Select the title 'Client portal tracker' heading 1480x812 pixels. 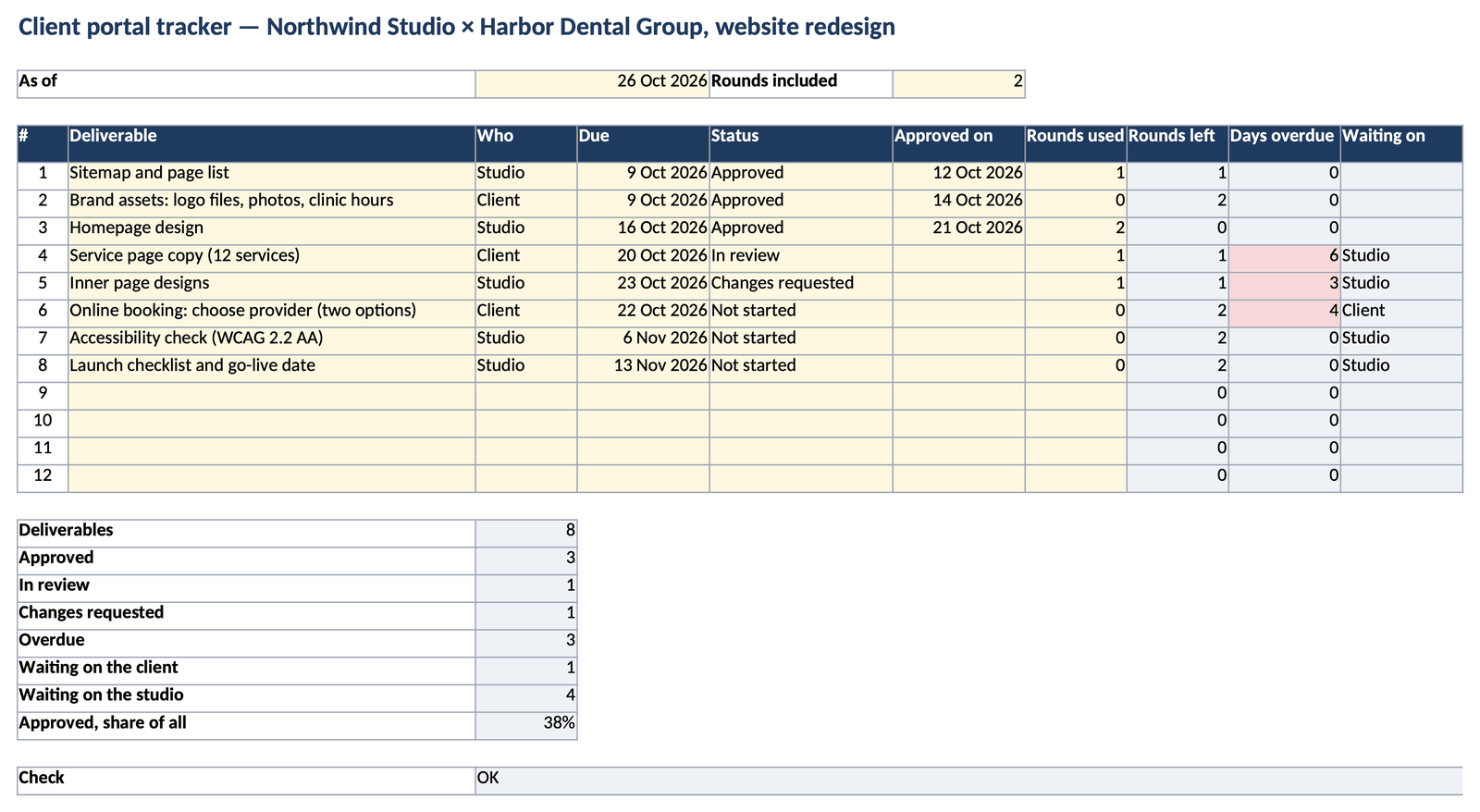[457, 27]
